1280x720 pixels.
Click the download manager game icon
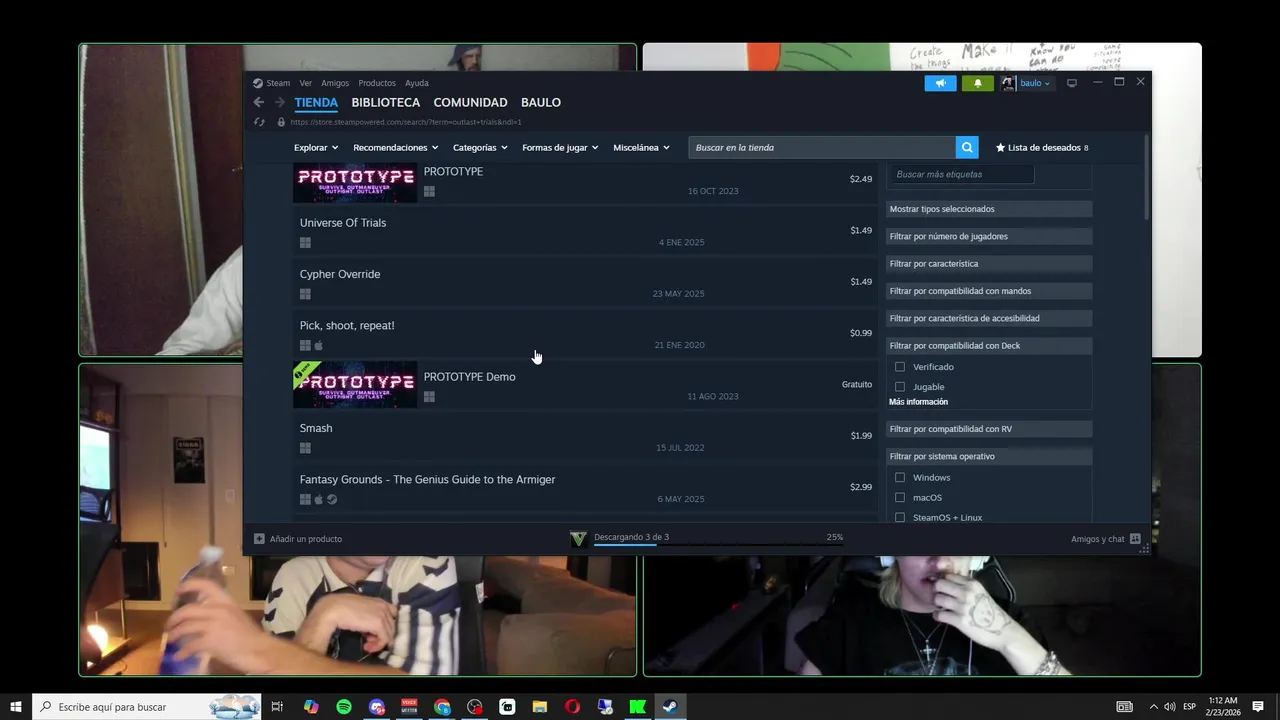578,538
